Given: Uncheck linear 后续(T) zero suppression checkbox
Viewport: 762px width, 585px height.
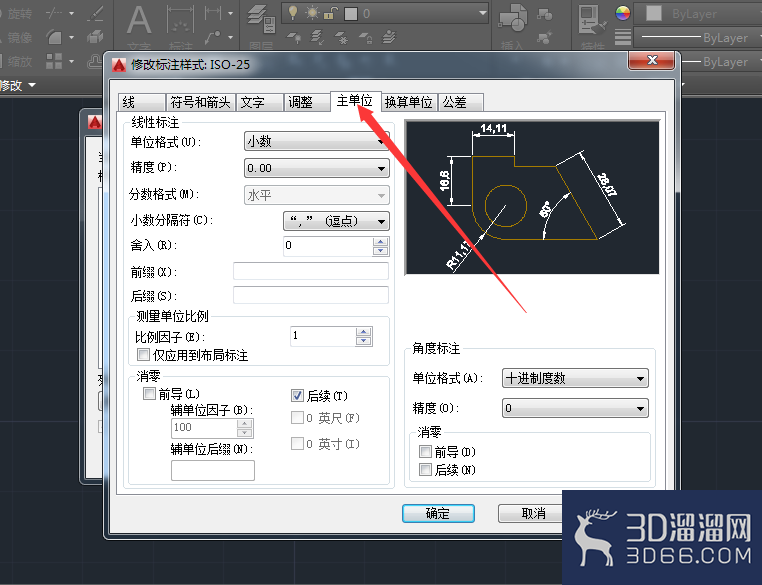Looking at the screenshot, I should point(297,396).
